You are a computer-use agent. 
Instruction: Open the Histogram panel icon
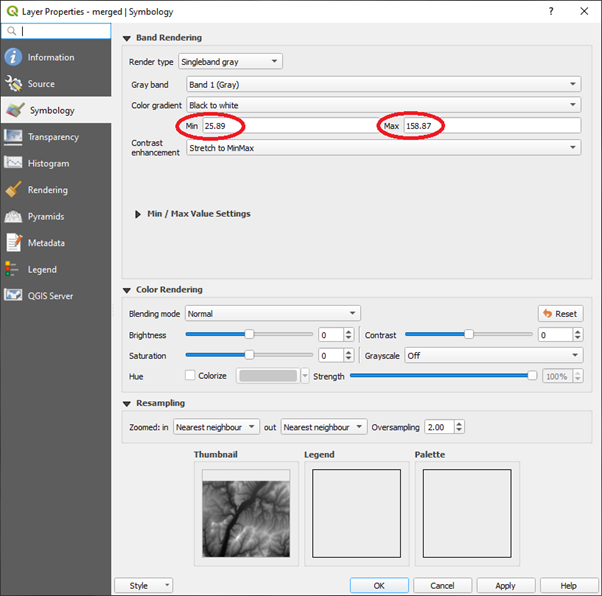pyautogui.click(x=14, y=163)
